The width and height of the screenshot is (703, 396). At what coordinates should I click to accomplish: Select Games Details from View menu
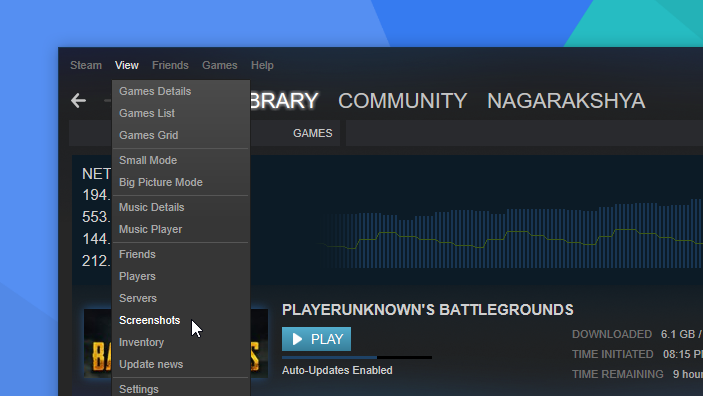click(181, 91)
